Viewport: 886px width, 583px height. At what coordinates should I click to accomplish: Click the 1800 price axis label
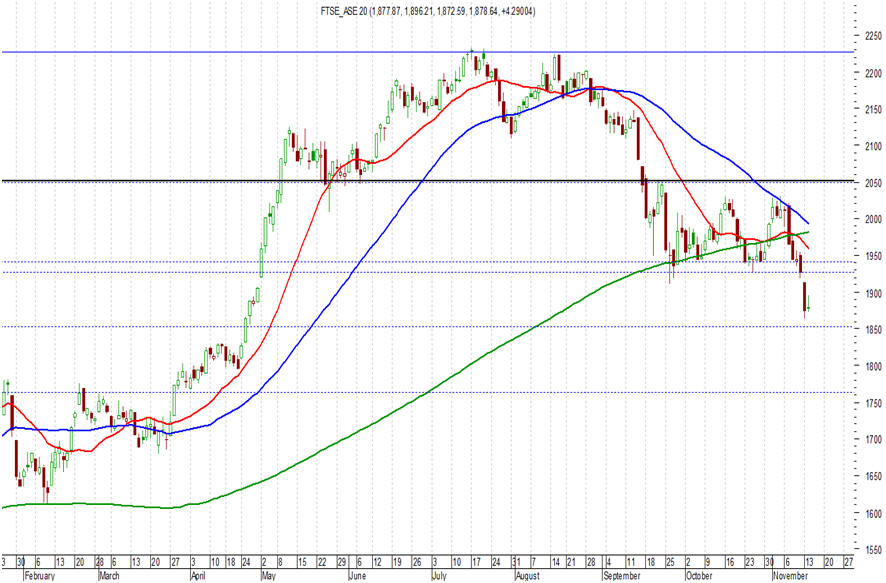[873, 367]
